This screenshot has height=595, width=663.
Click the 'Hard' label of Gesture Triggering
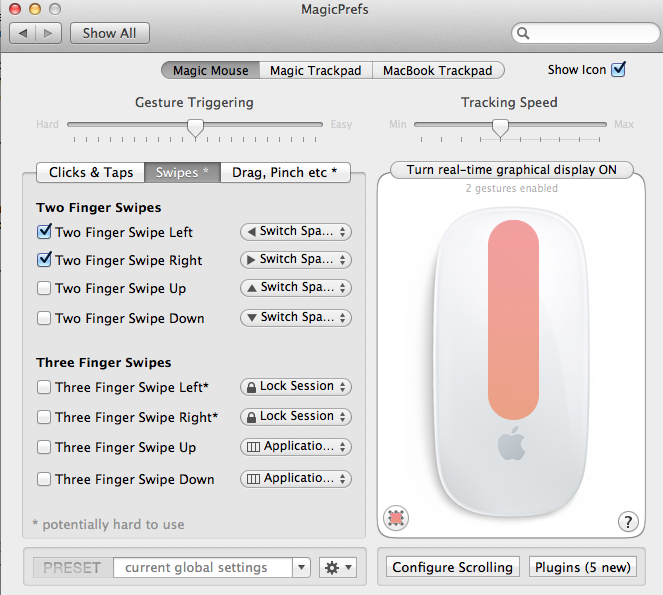coord(47,124)
